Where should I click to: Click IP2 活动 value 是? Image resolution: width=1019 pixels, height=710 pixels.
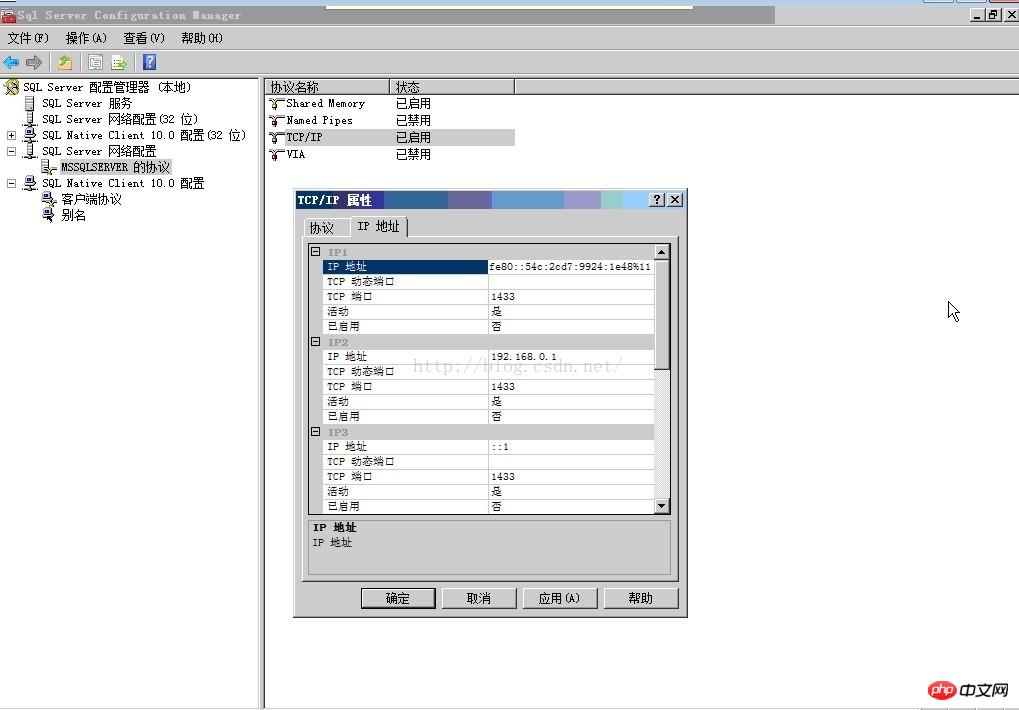pyautogui.click(x=571, y=401)
